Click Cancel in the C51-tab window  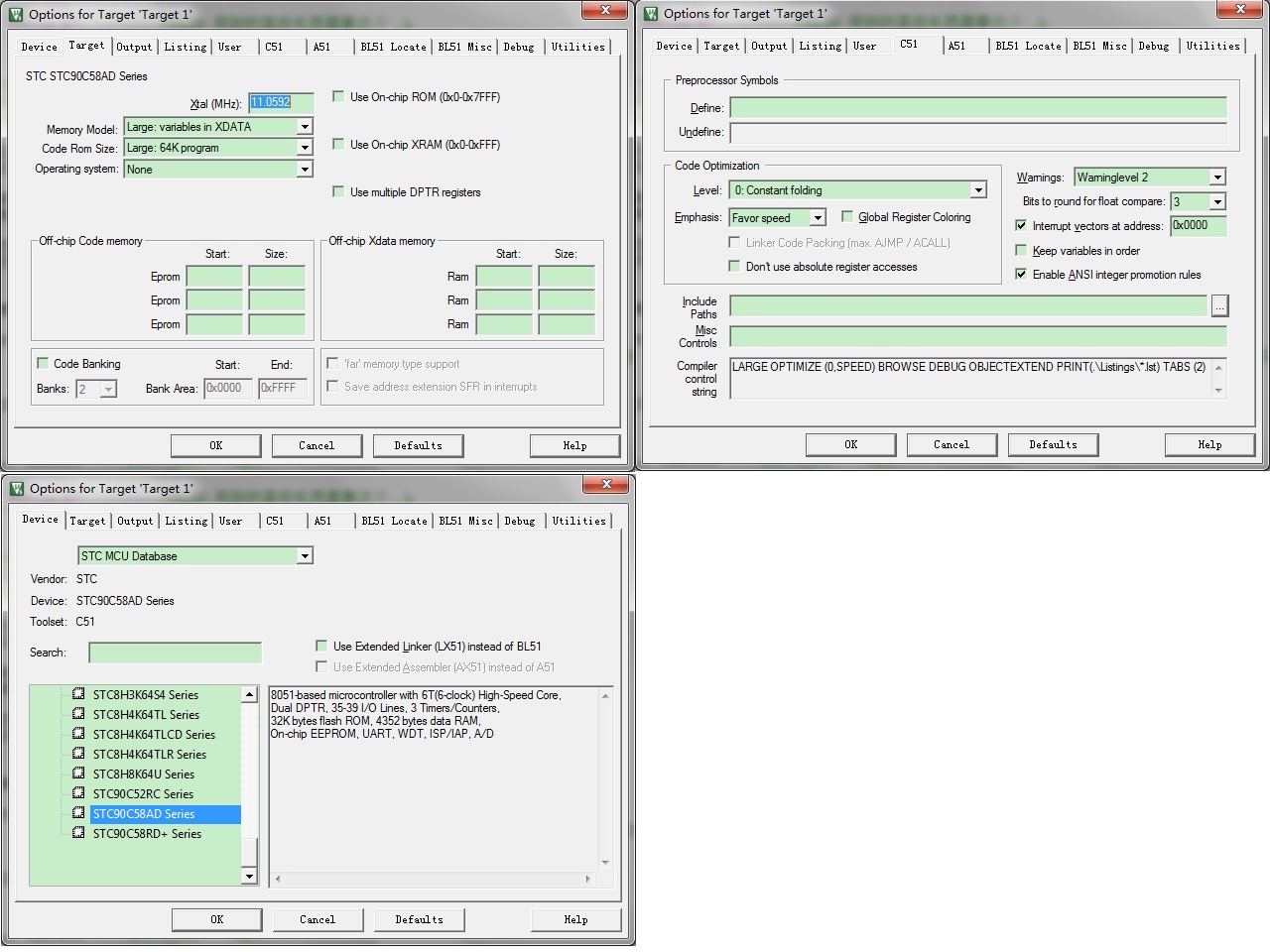point(952,444)
